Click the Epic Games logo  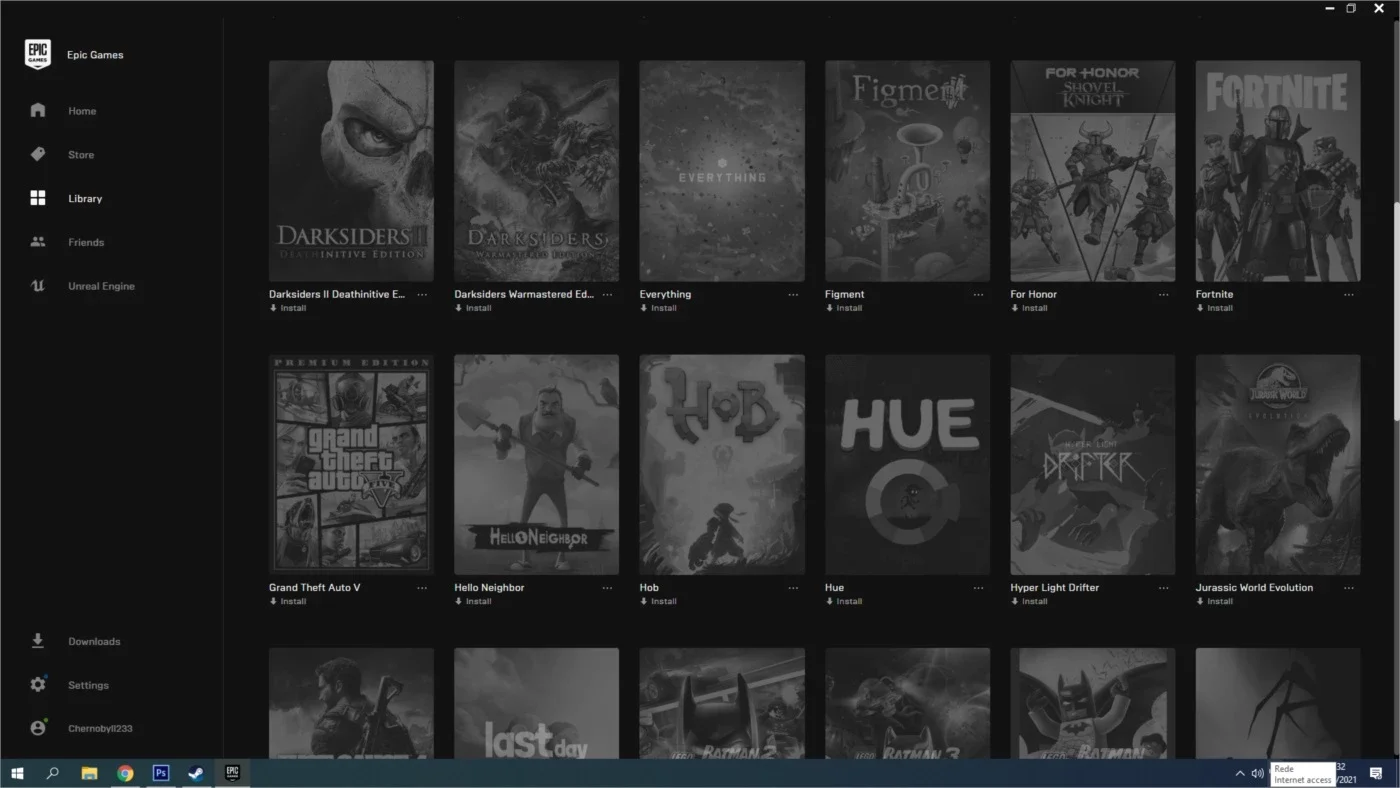[38, 55]
